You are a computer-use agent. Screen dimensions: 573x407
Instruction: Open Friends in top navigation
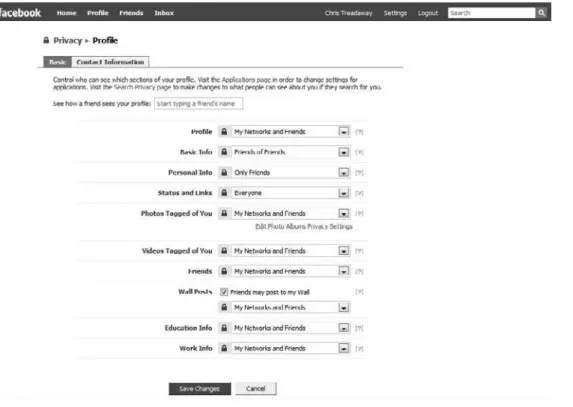(x=131, y=13)
